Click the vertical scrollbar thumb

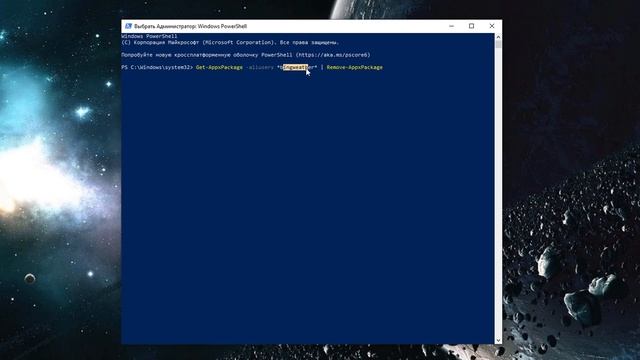498,44
